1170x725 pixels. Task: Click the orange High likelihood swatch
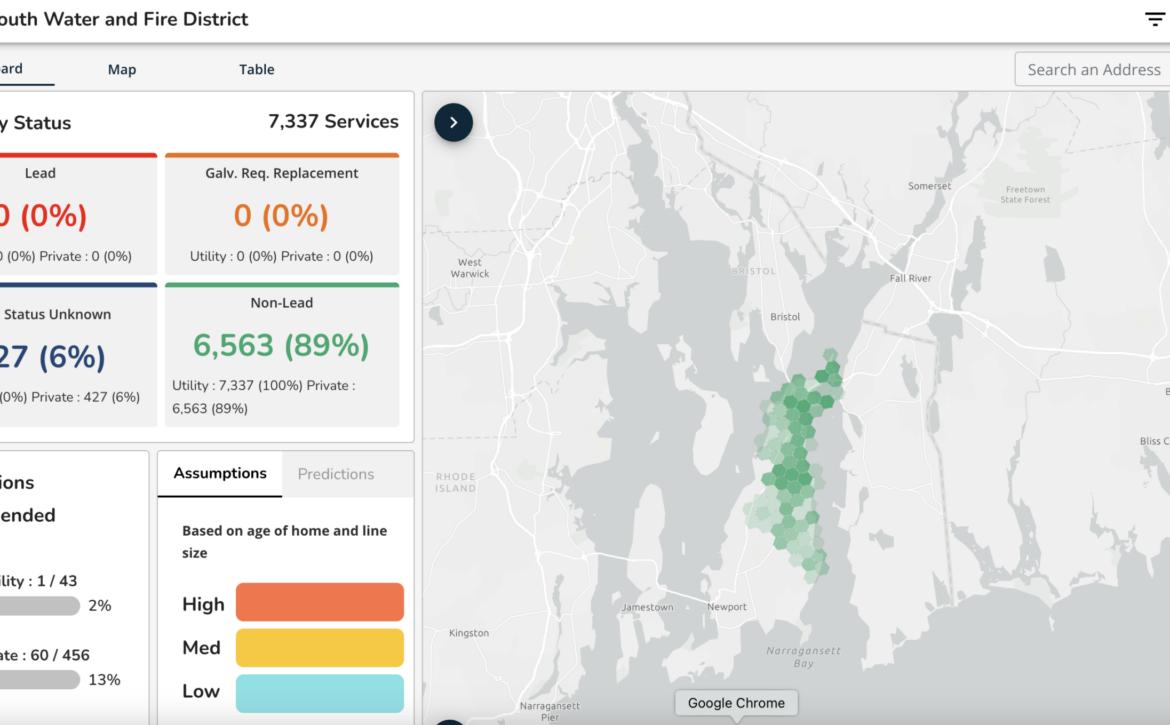319,603
